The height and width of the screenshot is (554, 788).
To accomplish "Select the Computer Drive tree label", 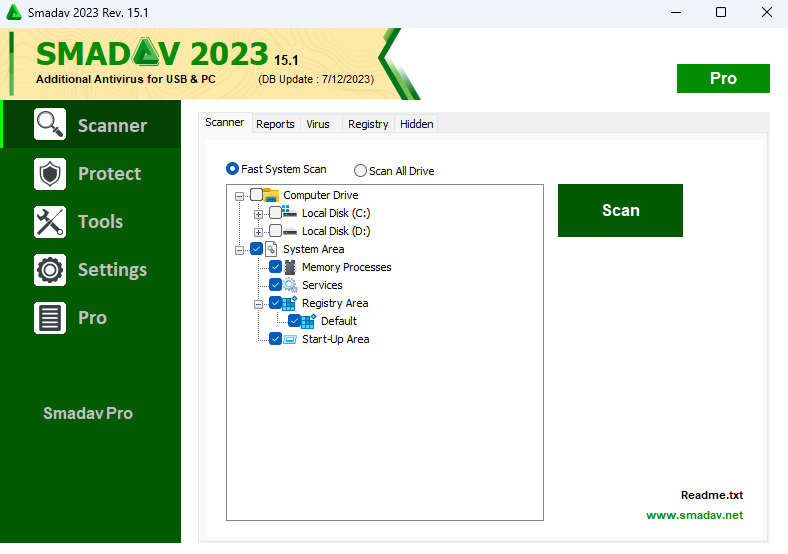I will point(321,195).
